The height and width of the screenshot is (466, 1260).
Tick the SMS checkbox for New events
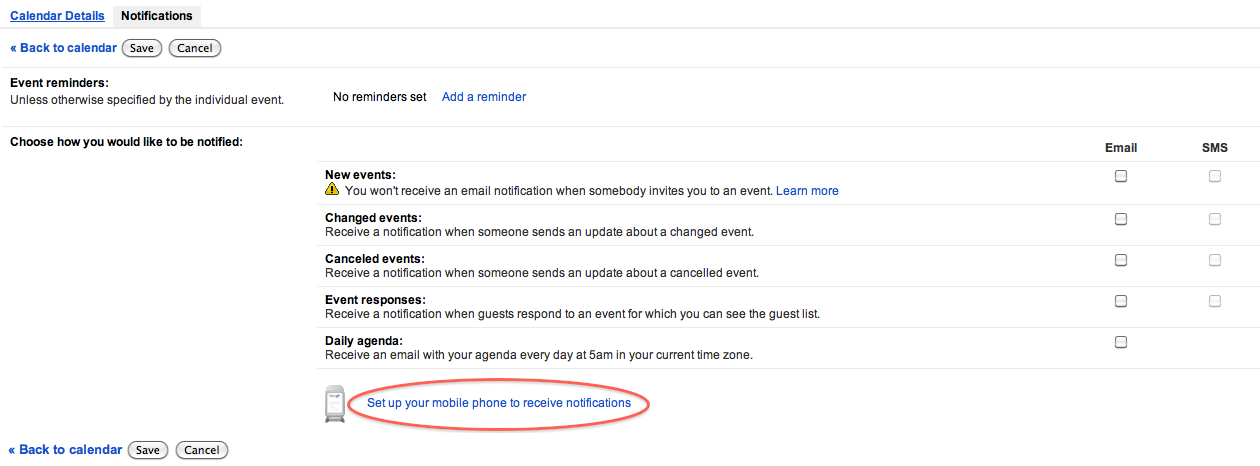coord(1215,176)
